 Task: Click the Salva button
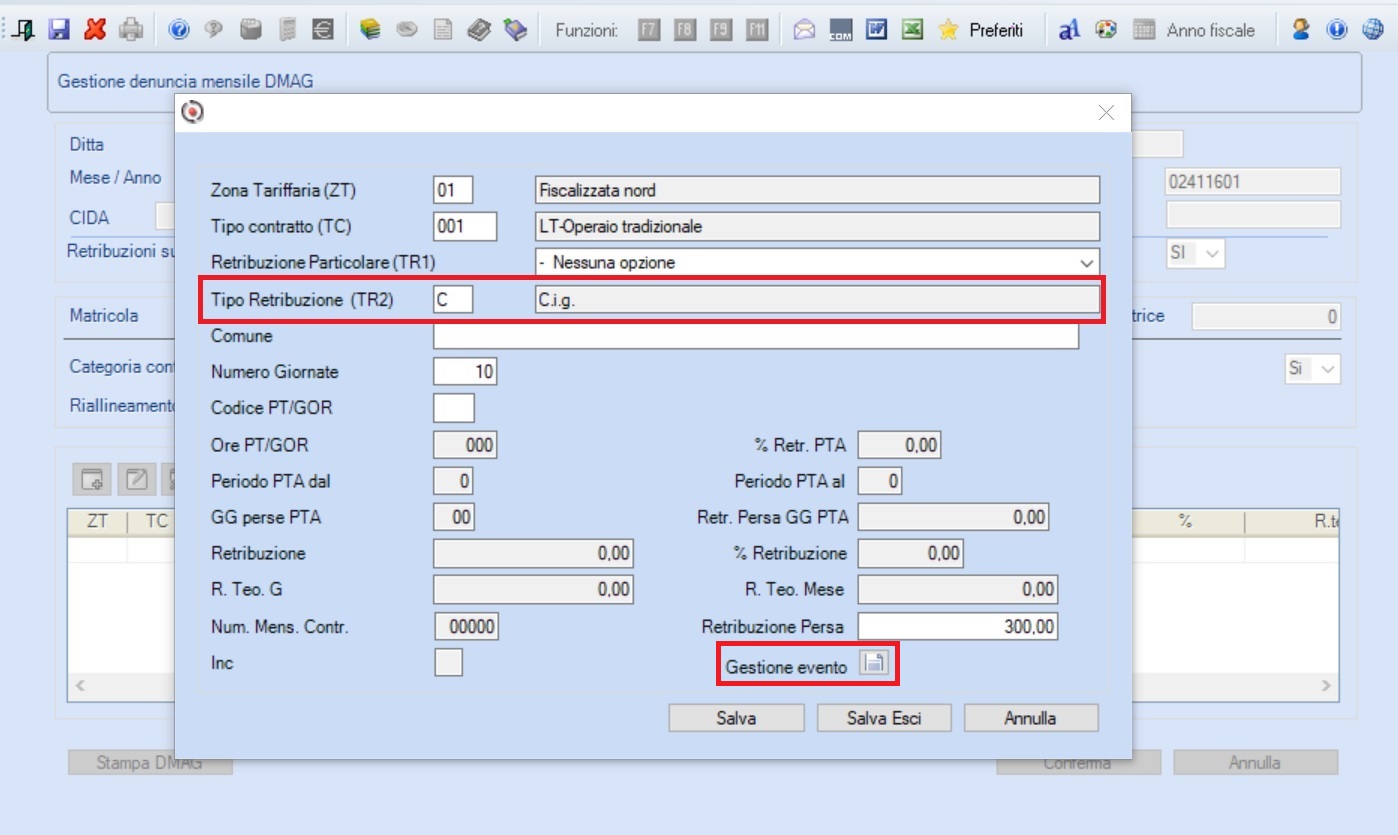[x=736, y=718]
